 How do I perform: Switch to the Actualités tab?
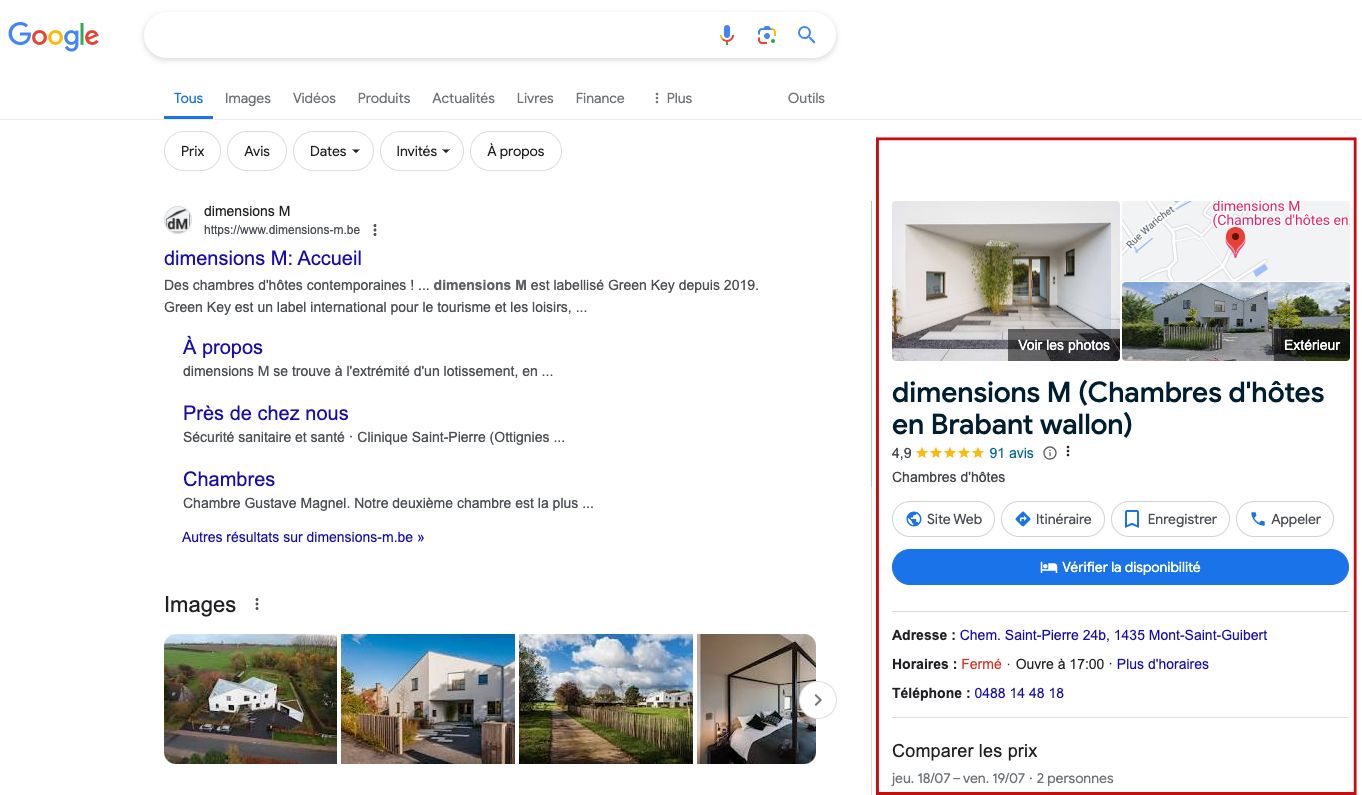tap(463, 98)
